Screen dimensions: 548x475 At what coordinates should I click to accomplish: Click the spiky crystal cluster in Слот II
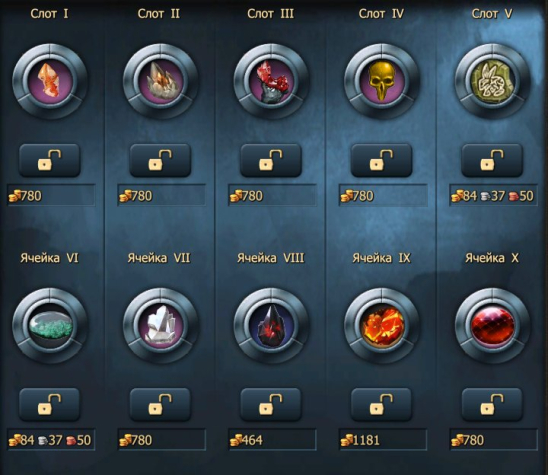[160, 81]
